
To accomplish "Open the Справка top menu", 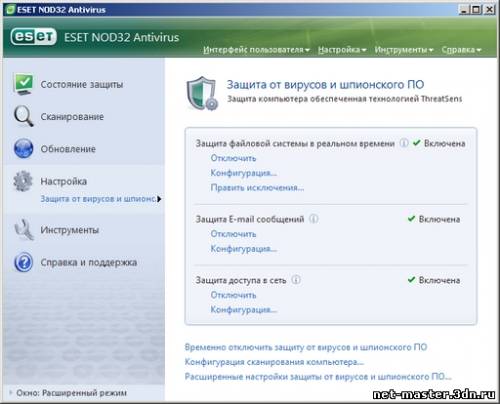I will [x=461, y=50].
